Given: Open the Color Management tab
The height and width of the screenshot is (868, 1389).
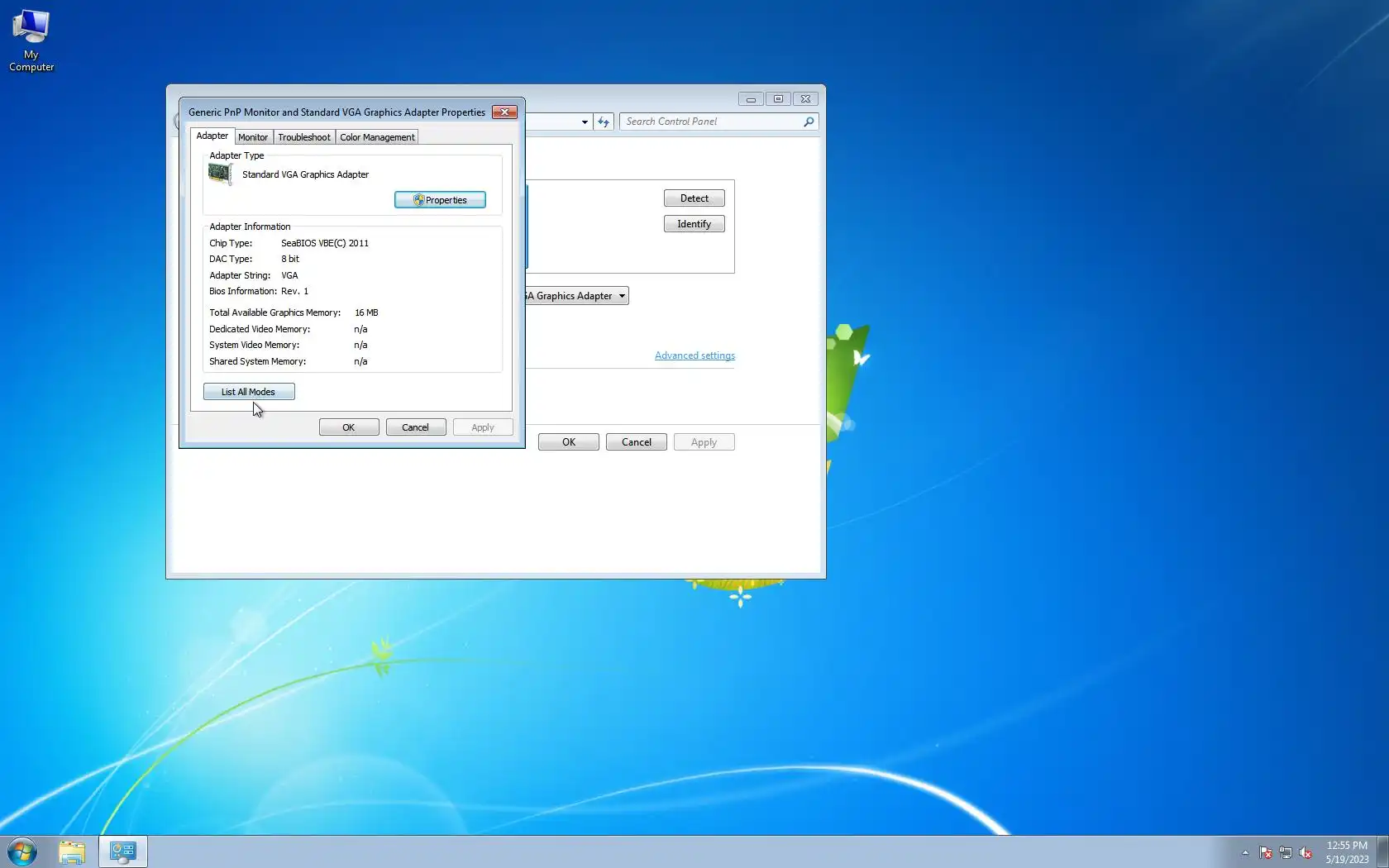Looking at the screenshot, I should pos(377,137).
